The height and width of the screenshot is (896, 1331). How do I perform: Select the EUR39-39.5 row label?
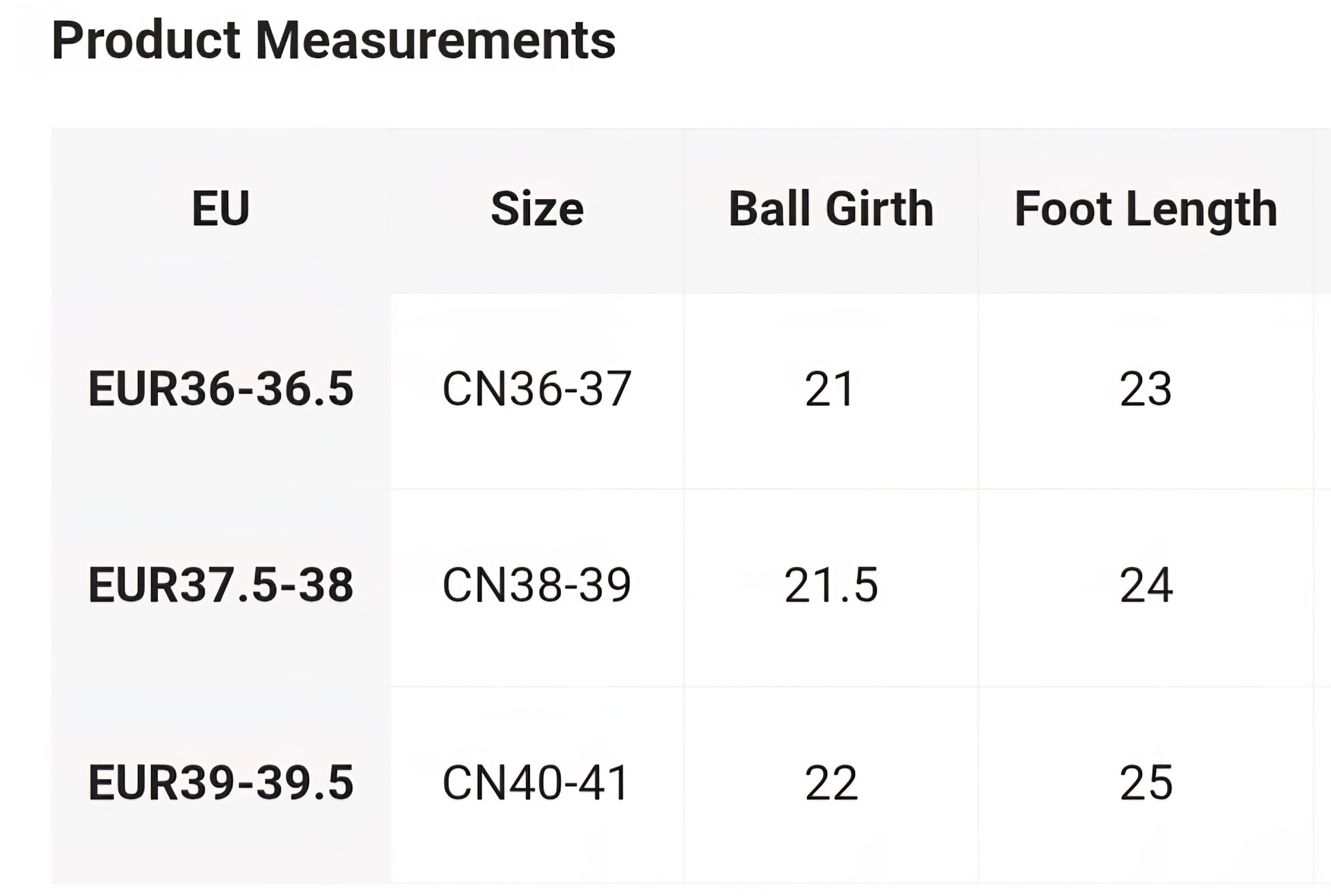coord(220,782)
